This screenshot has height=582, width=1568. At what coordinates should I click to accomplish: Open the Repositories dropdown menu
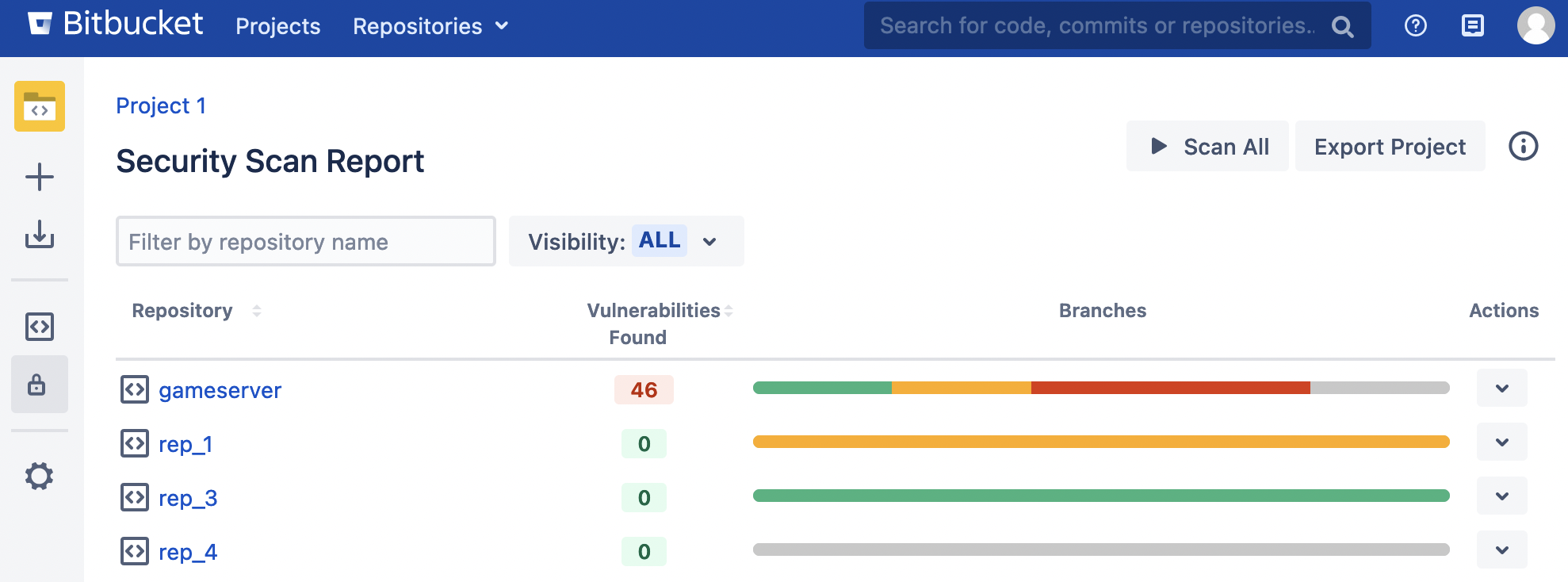click(430, 26)
